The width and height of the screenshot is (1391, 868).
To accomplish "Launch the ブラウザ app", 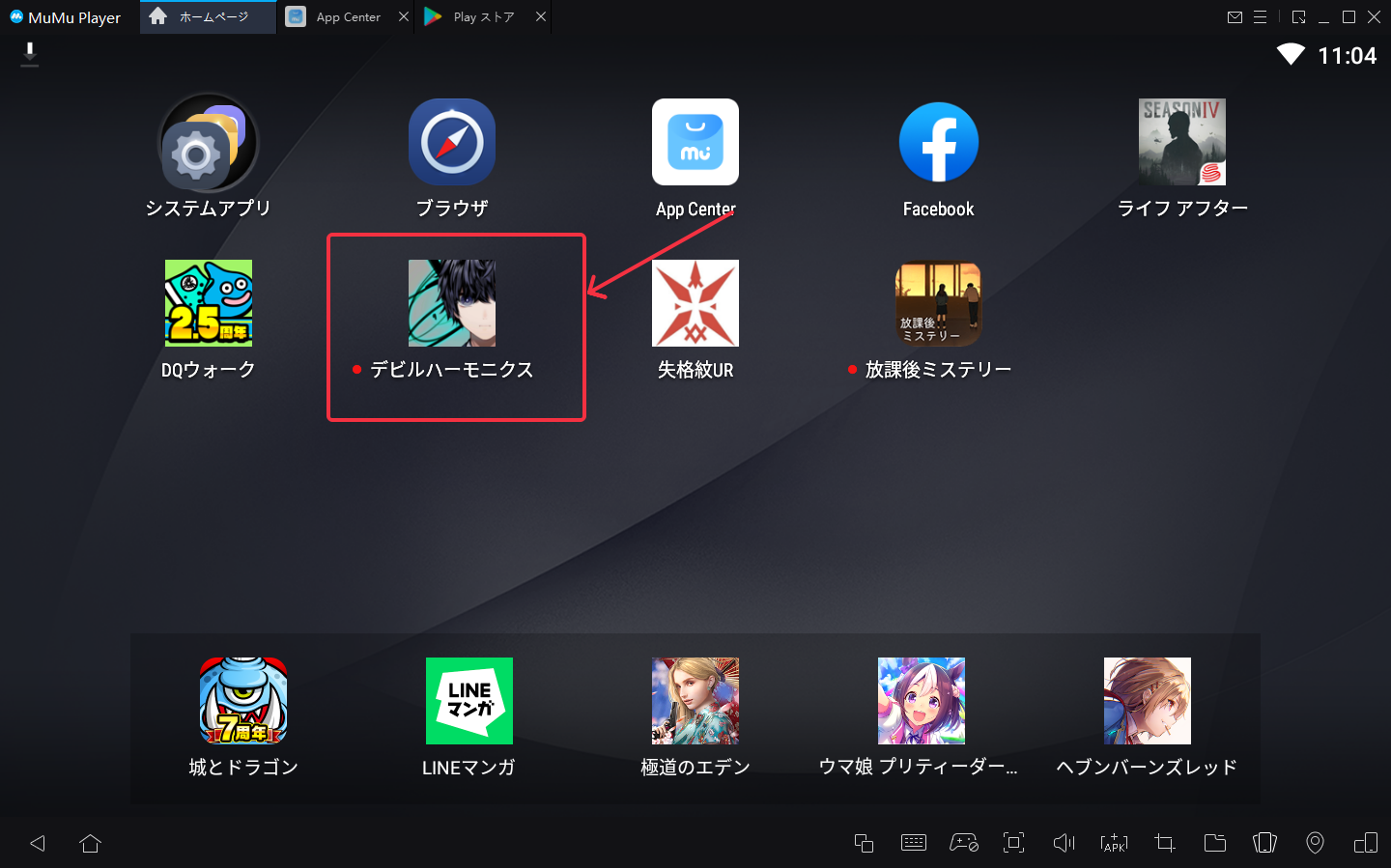I will tap(452, 142).
